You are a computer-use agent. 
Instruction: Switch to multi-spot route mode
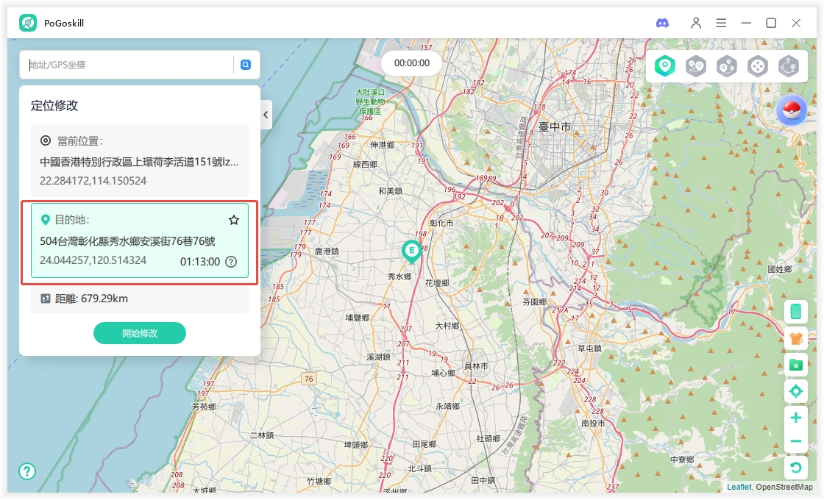pyautogui.click(x=727, y=66)
